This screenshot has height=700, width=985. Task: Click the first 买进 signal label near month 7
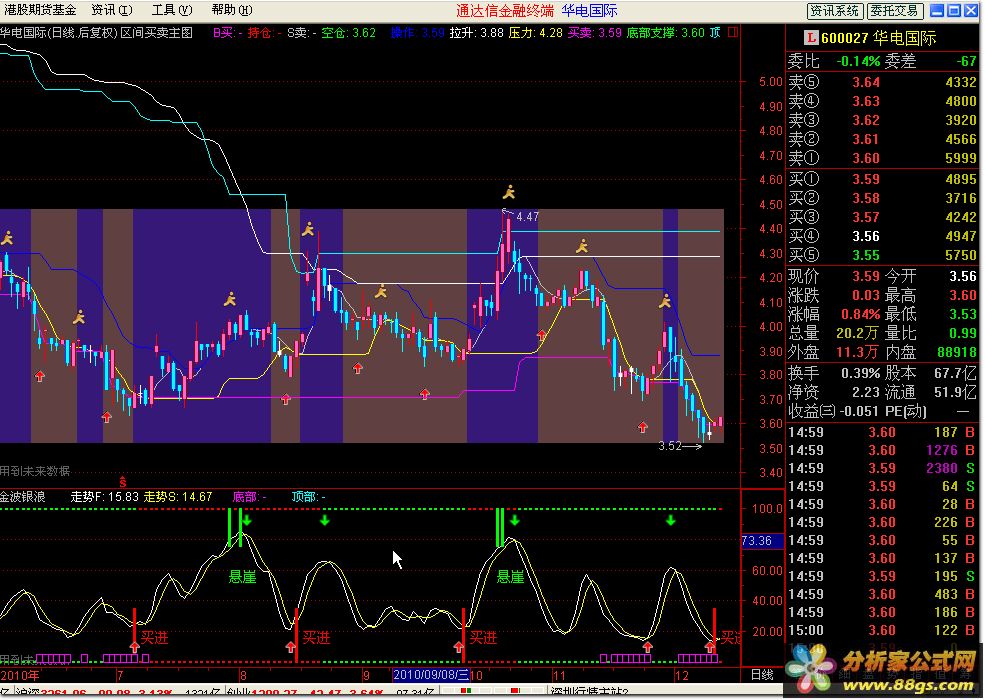tap(155, 638)
